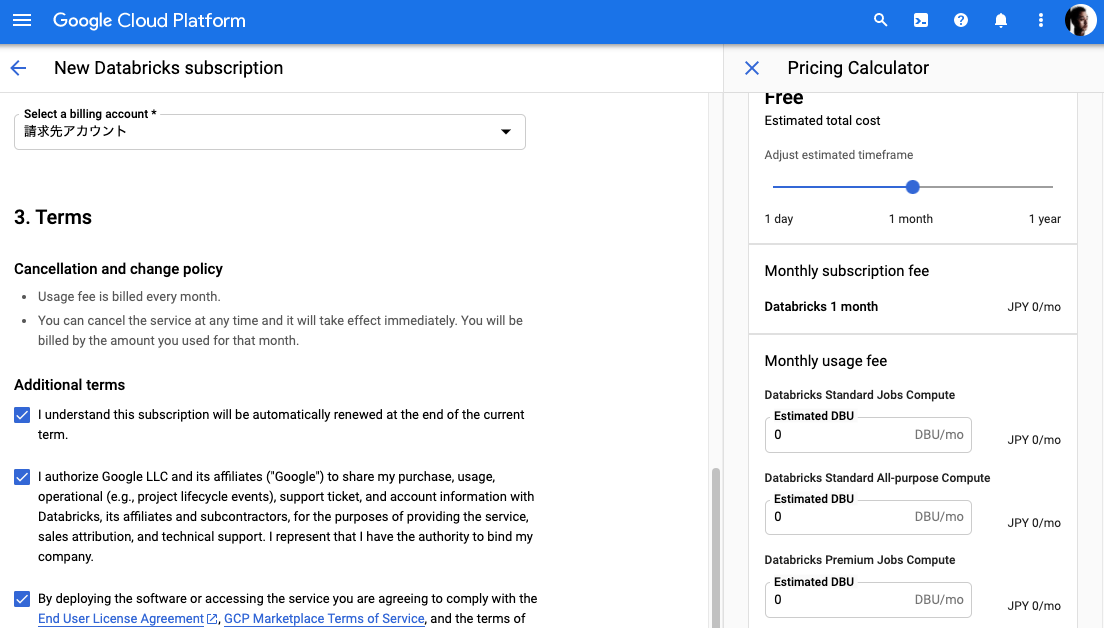Click the search magnifier icon
Screen dimensions: 1104x628
click(880, 20)
